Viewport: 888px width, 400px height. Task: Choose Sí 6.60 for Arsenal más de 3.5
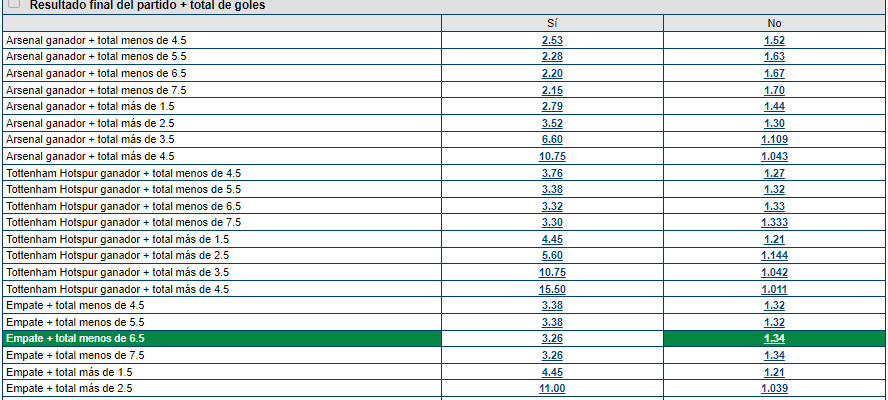tap(552, 139)
